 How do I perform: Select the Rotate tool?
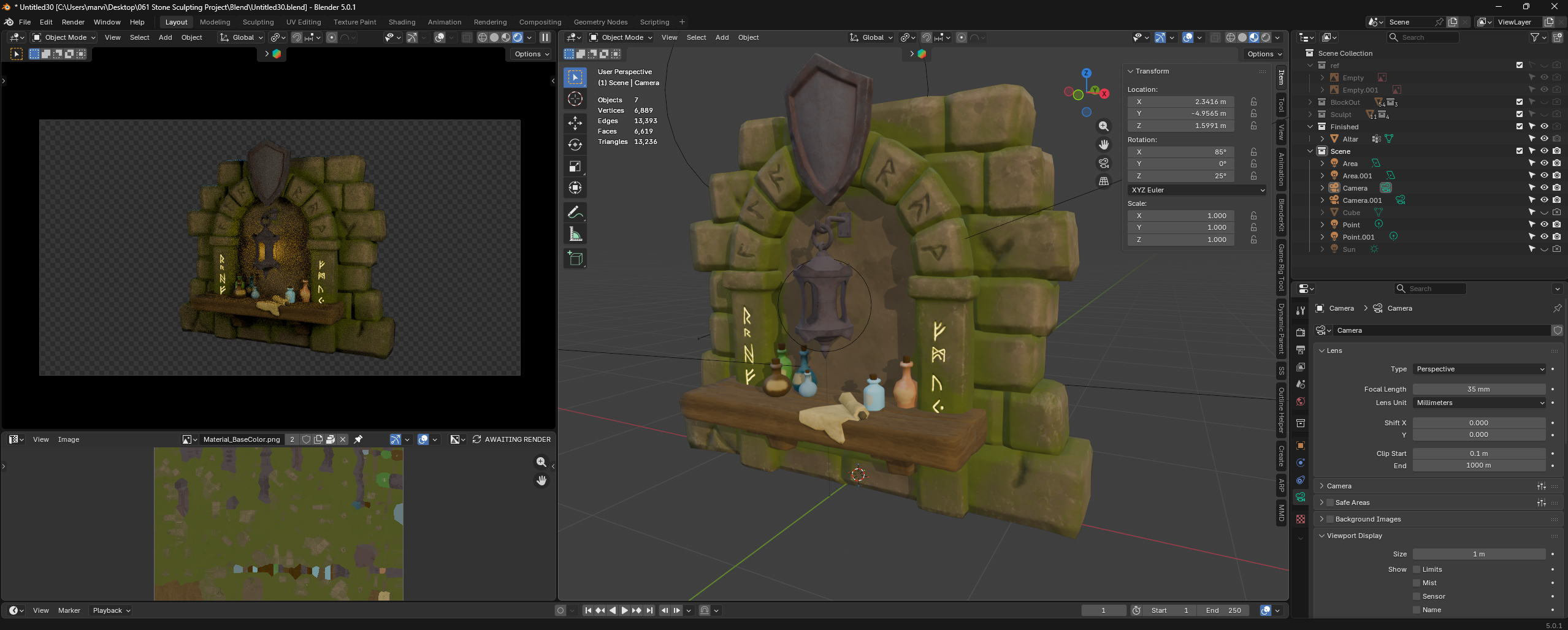tap(575, 145)
